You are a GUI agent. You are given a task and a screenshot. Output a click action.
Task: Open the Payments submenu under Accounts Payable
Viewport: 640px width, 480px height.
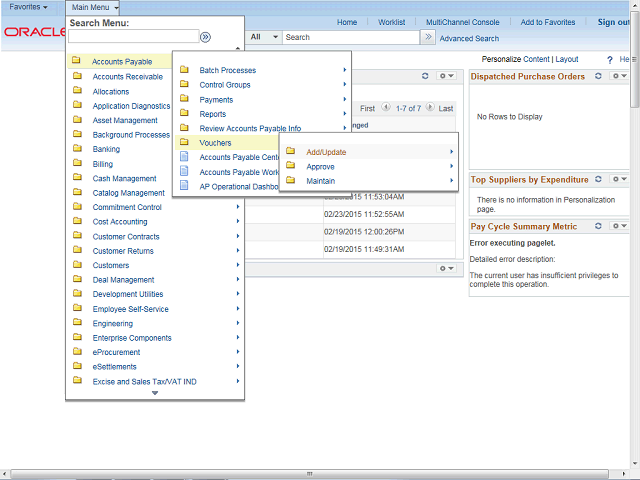point(216,100)
